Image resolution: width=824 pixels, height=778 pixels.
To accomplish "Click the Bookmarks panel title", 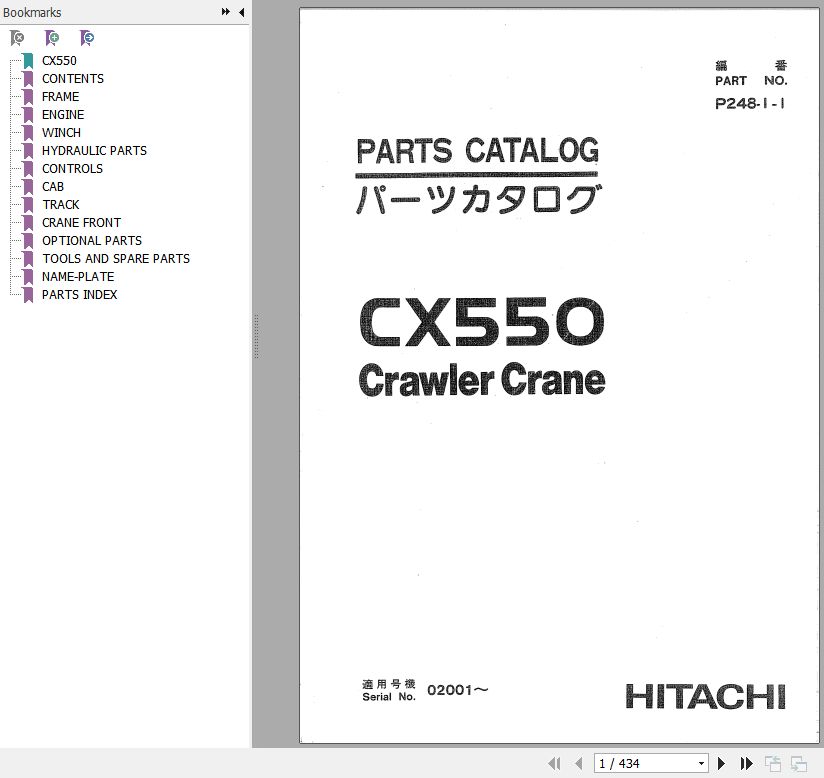I will (32, 12).
